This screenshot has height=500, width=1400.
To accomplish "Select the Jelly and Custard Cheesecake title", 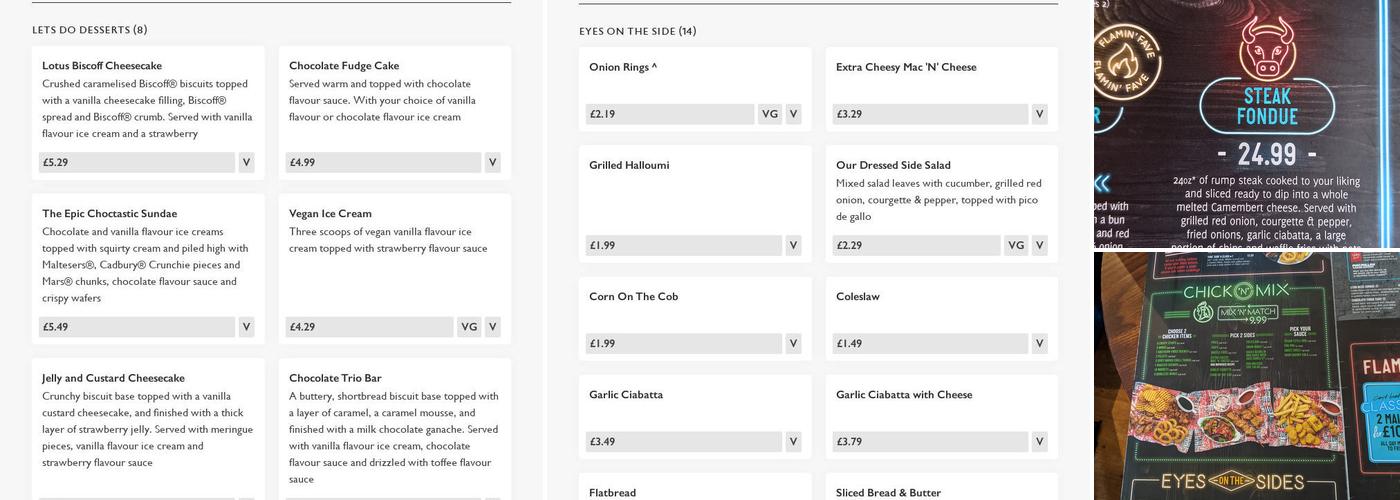I will (x=113, y=379).
